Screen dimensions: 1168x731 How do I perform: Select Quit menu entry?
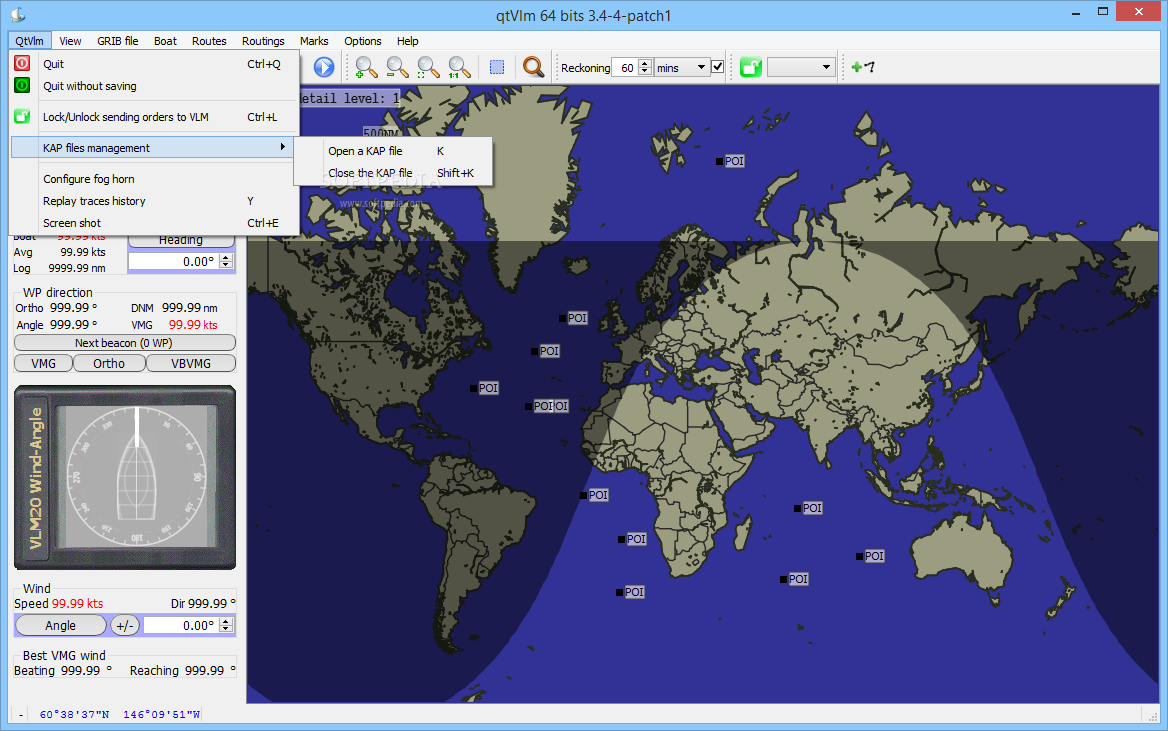tap(154, 64)
